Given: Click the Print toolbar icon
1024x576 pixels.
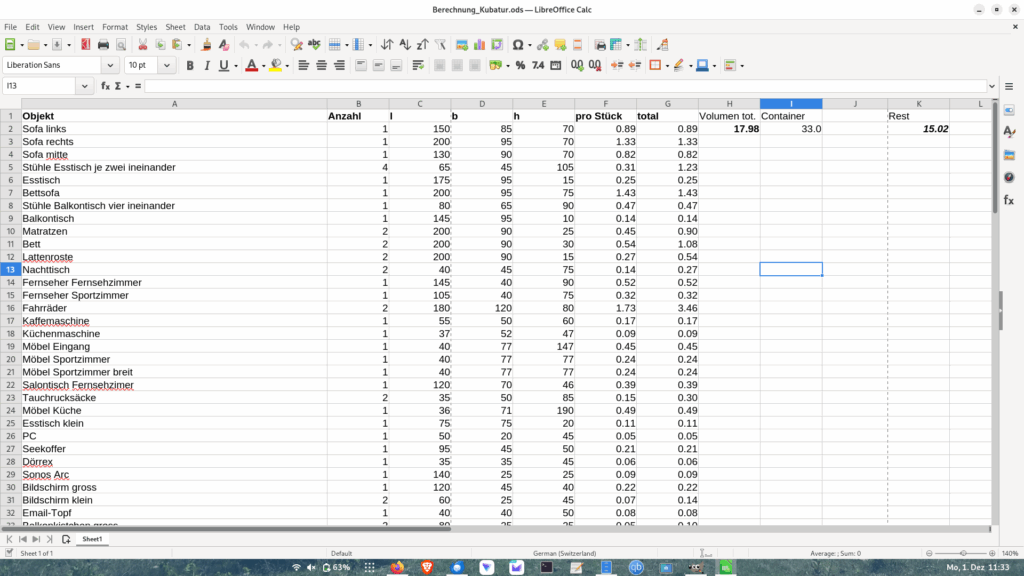Looking at the screenshot, I should pos(103,45).
